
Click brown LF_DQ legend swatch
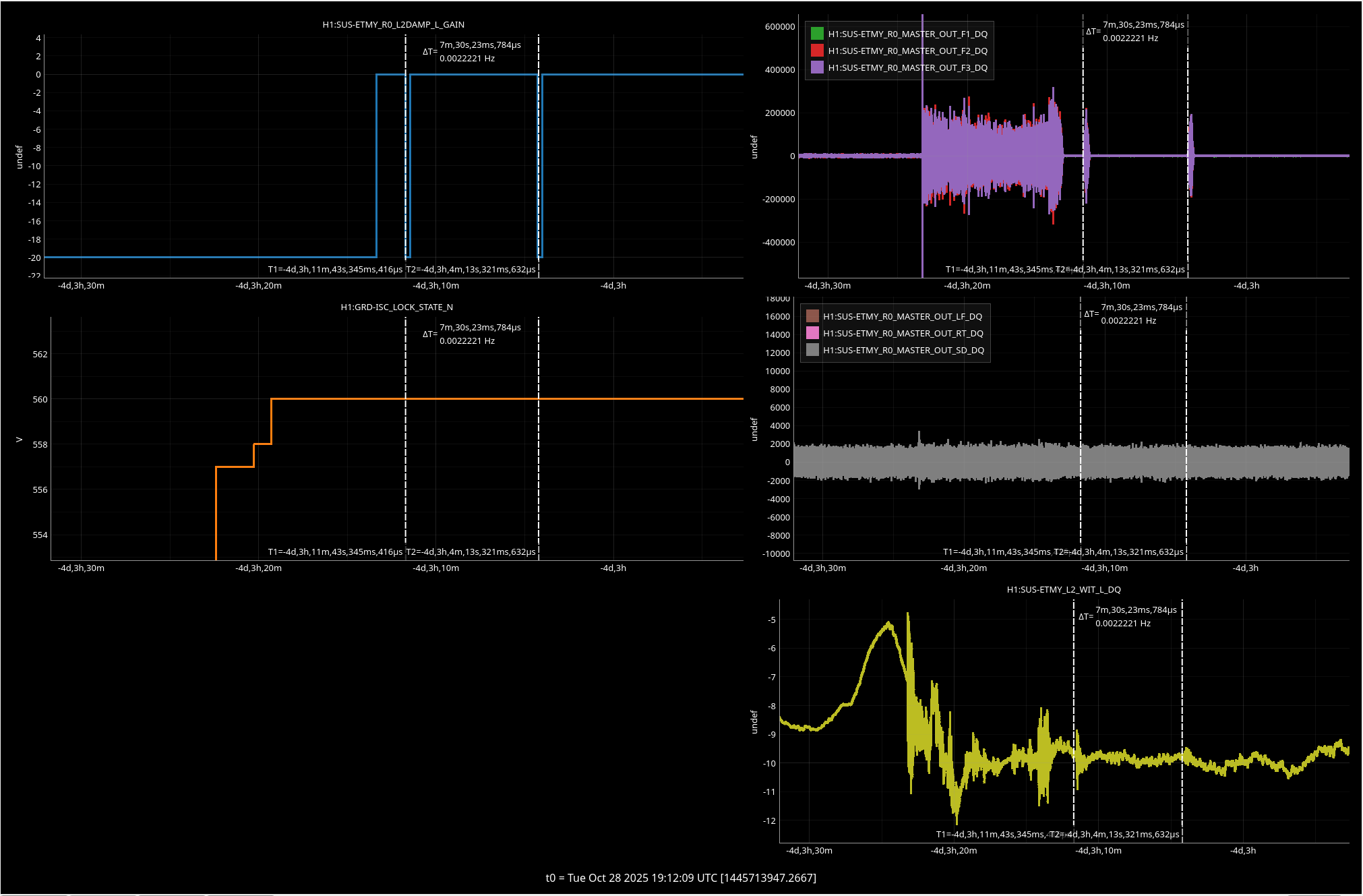pos(812,316)
